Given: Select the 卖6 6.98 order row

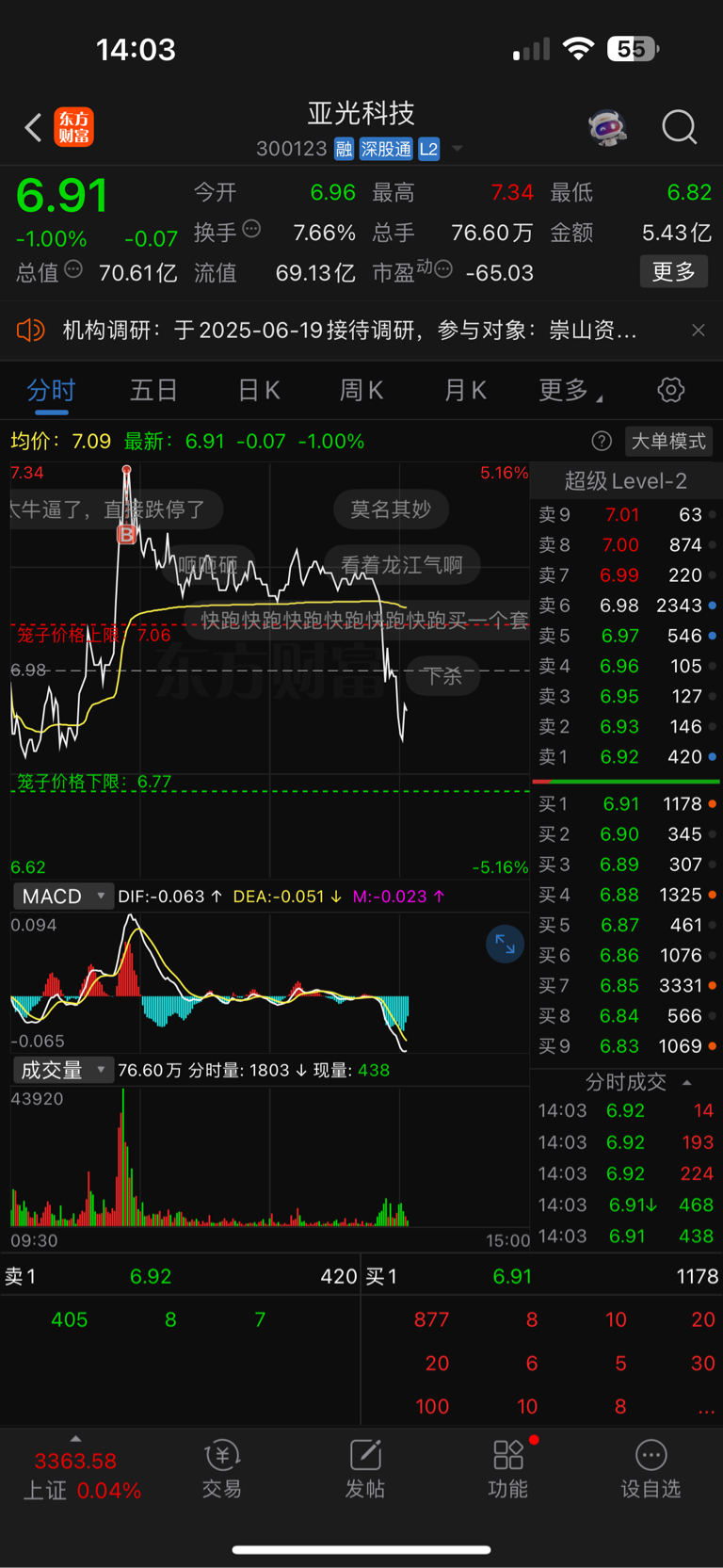Looking at the screenshot, I should pos(626,606).
